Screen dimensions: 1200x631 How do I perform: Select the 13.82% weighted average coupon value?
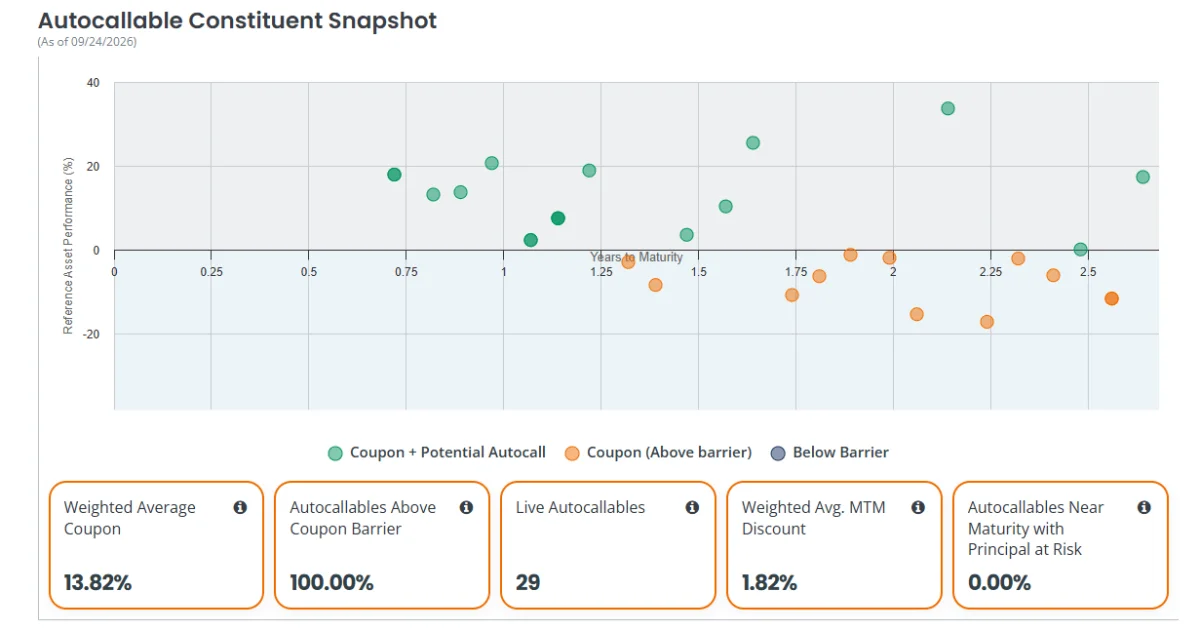[x=98, y=583]
